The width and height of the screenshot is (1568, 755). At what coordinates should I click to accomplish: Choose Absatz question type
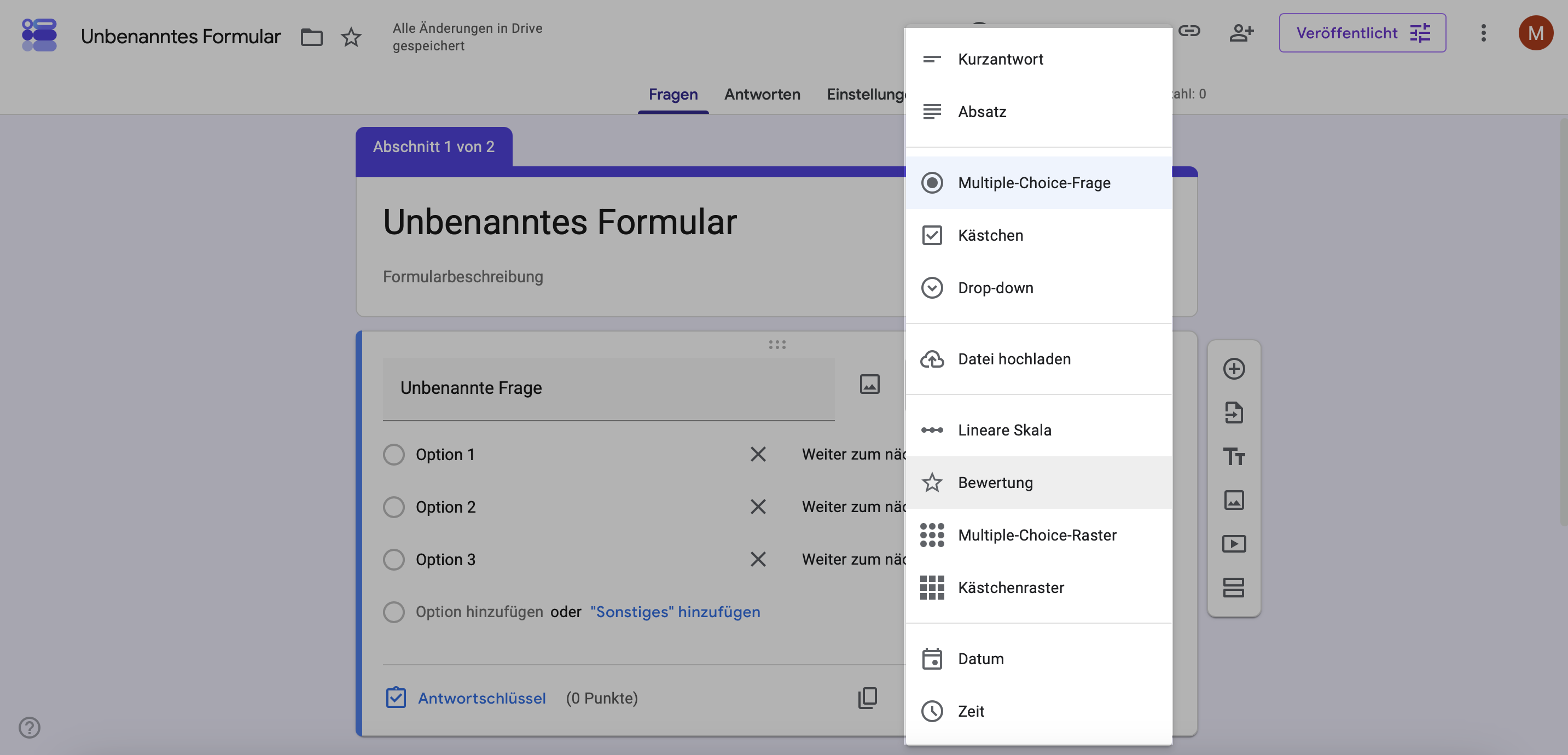pyautogui.click(x=1038, y=112)
